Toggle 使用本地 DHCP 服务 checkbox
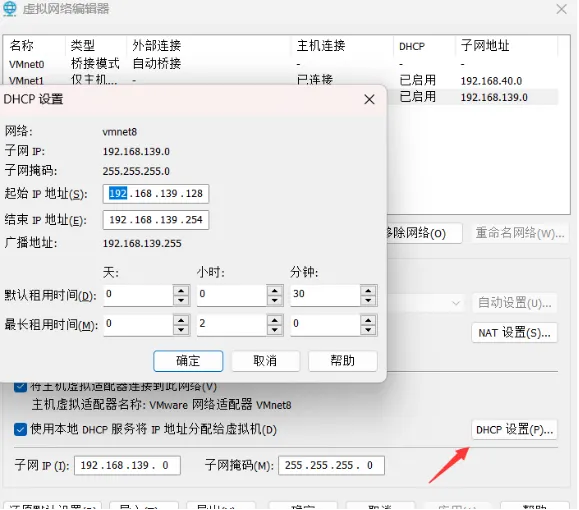Screen dimensions: 579x510 (20, 429)
